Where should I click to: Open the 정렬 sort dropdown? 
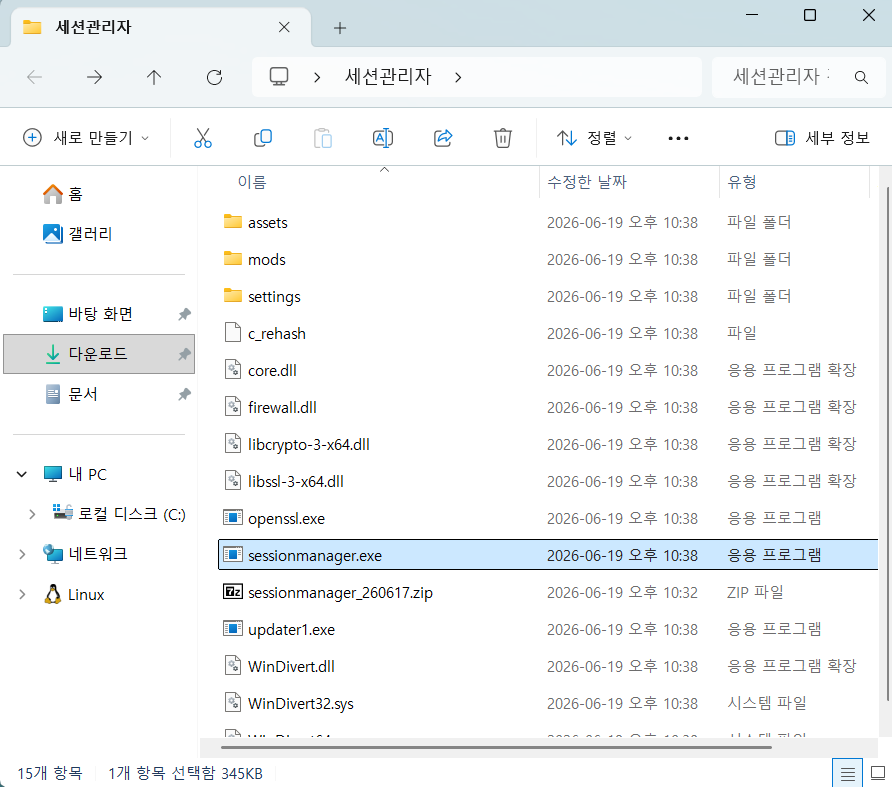point(594,138)
